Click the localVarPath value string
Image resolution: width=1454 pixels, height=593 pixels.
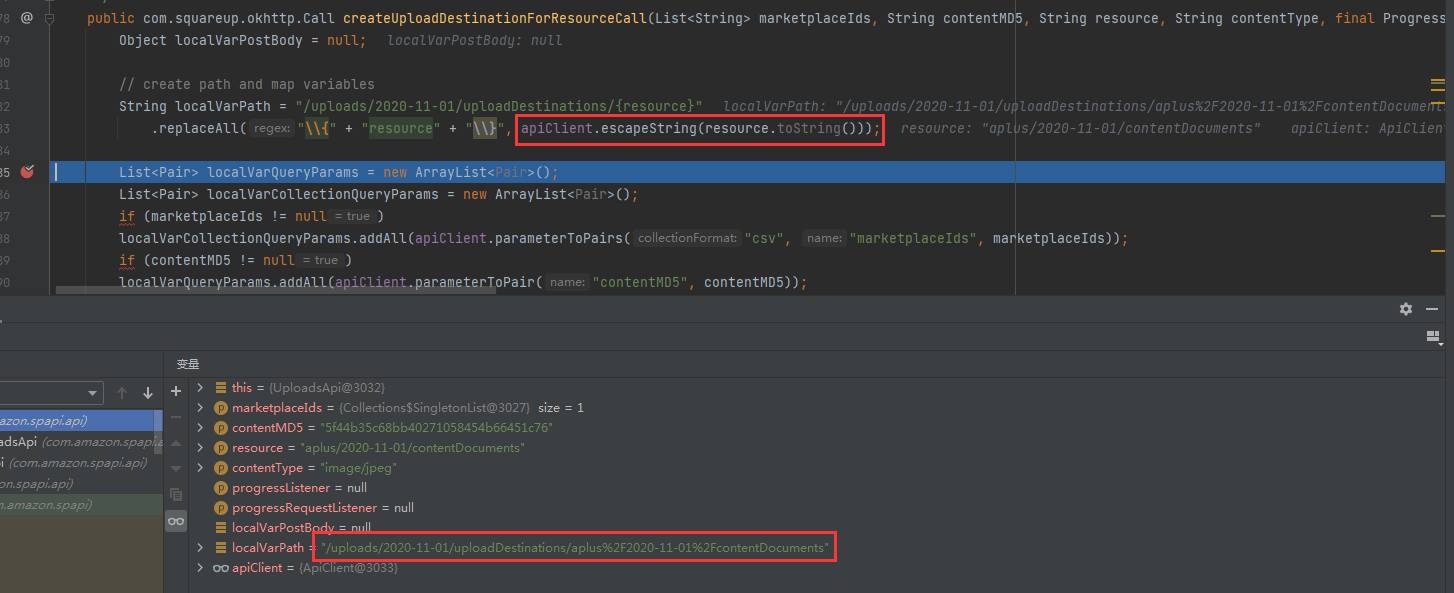pos(575,547)
